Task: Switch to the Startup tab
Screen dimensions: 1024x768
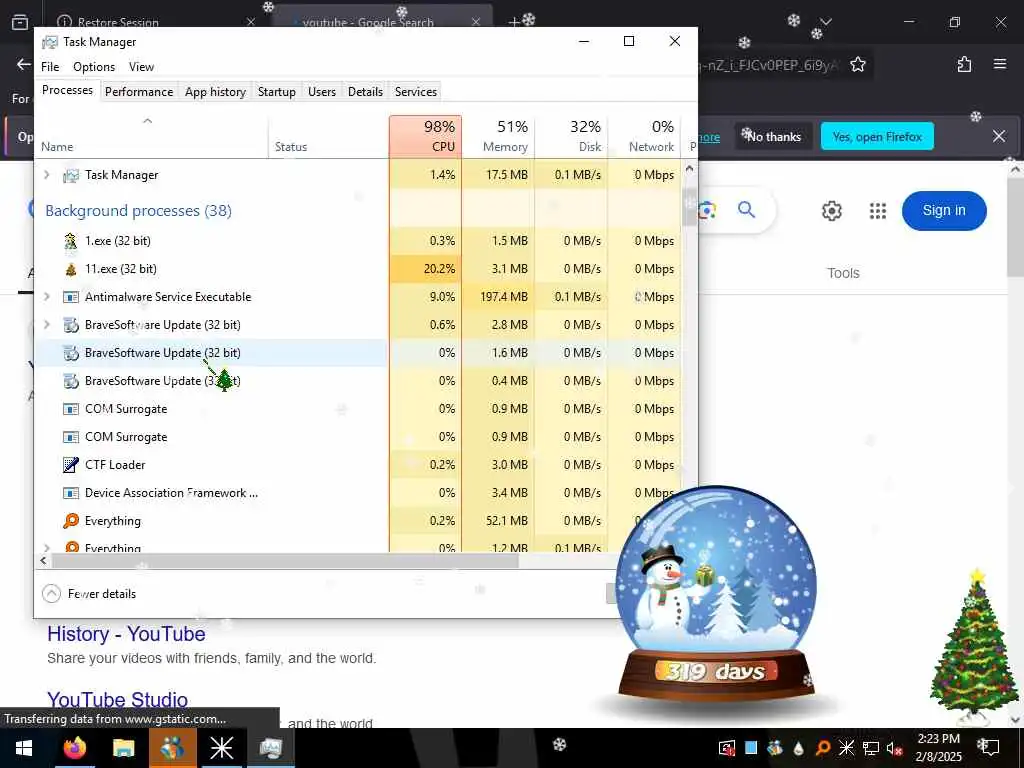Action: point(276,91)
